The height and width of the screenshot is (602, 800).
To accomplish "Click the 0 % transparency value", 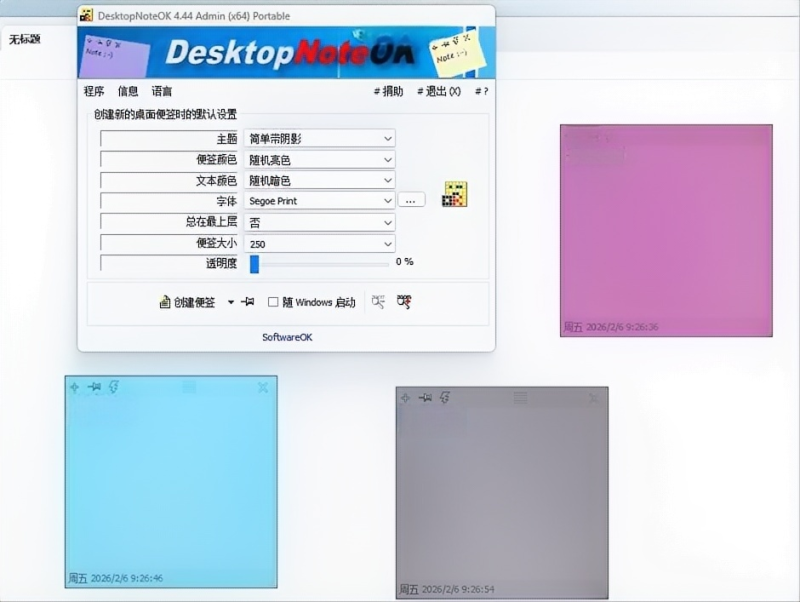I will (405, 262).
